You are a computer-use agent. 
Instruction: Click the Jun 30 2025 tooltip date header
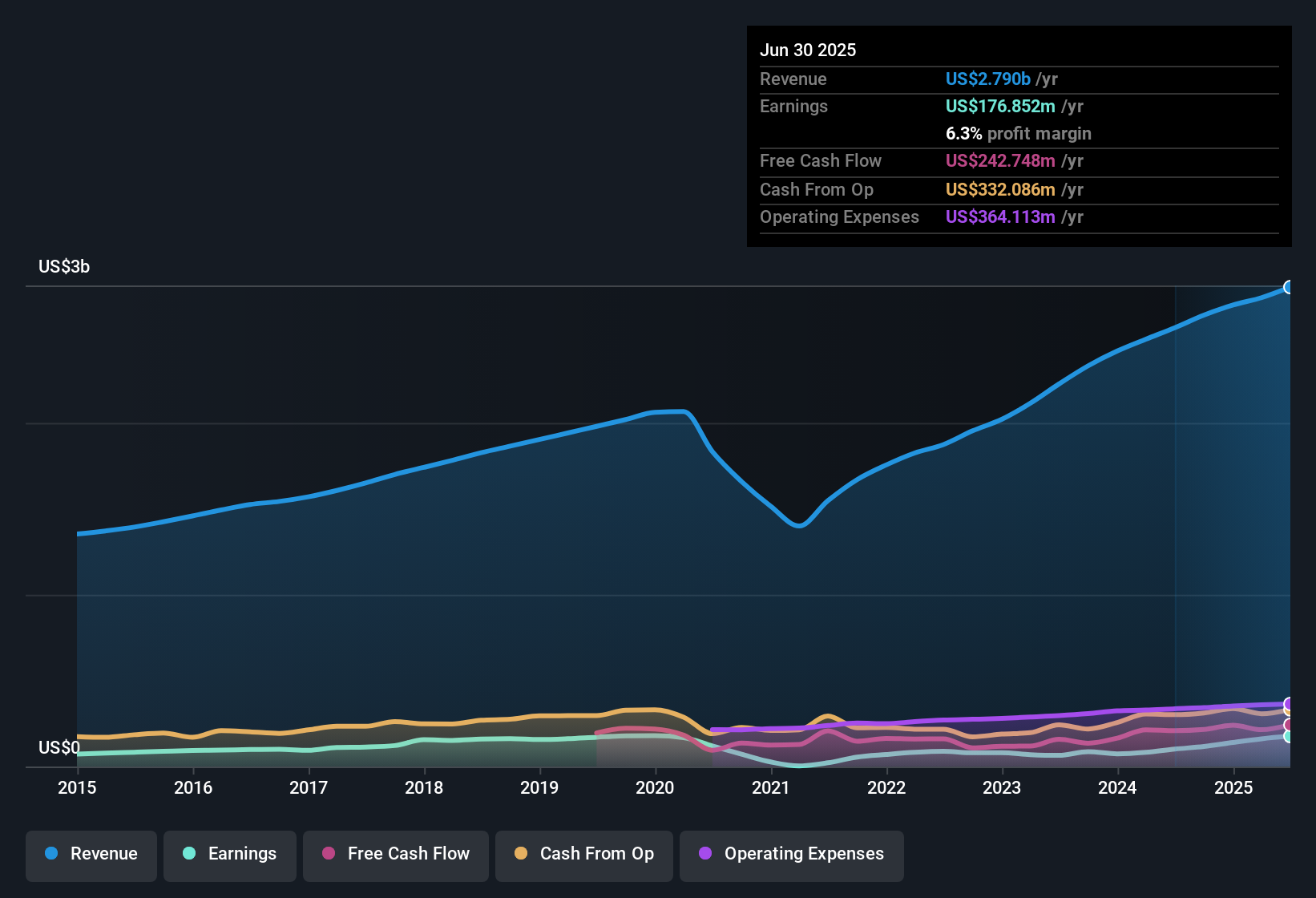tap(808, 50)
